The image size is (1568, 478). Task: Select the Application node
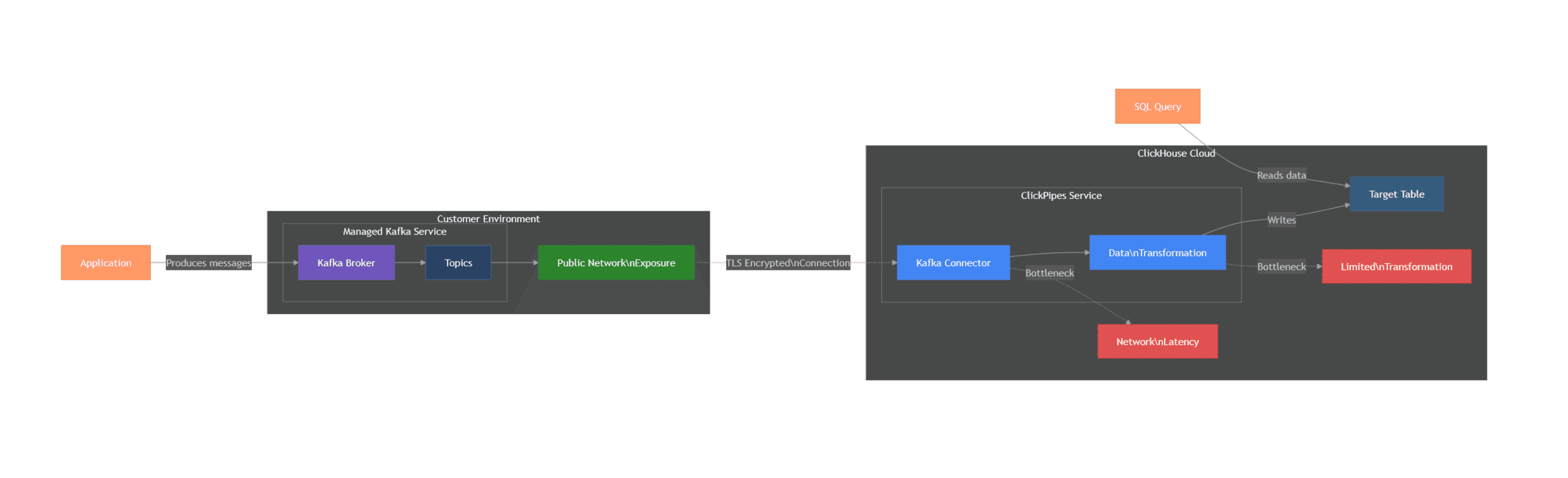point(105,262)
